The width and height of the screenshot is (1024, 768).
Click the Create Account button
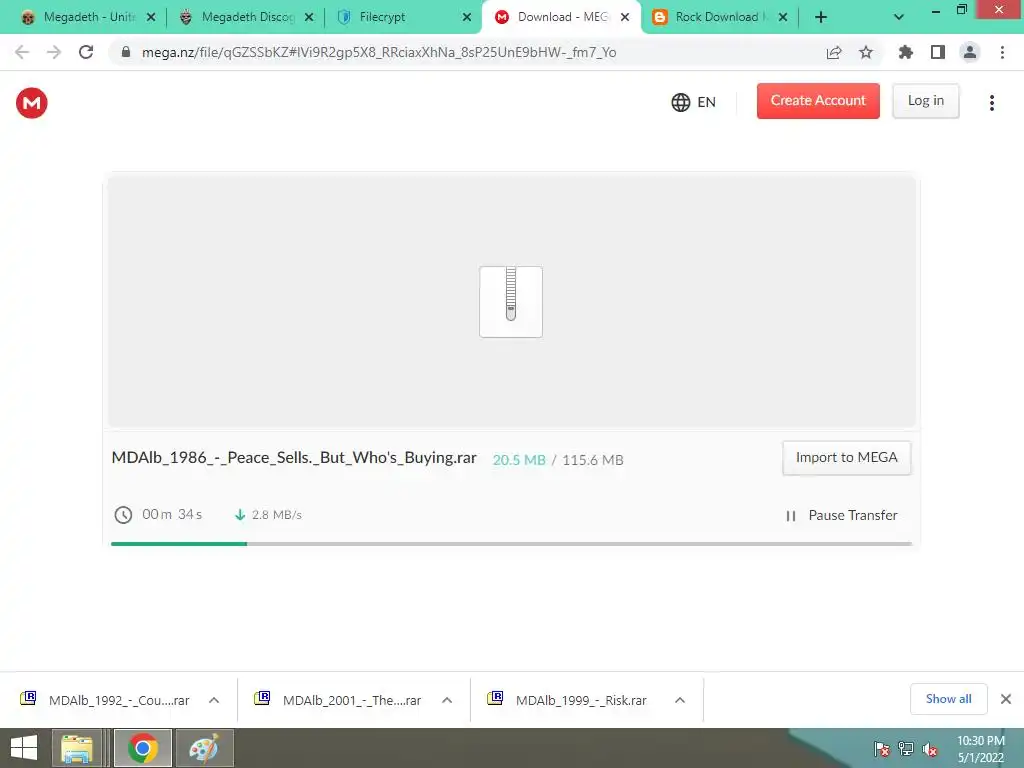point(818,101)
